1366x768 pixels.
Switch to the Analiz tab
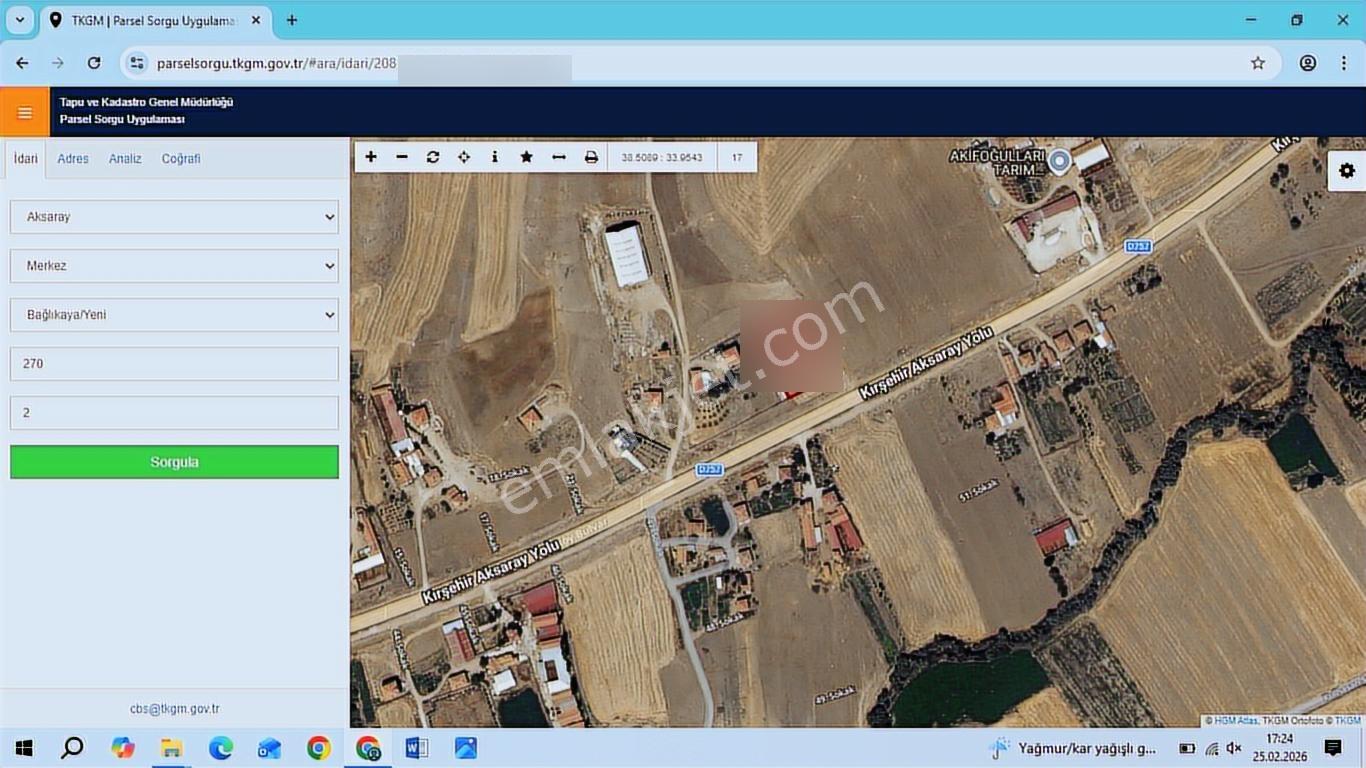coord(125,159)
